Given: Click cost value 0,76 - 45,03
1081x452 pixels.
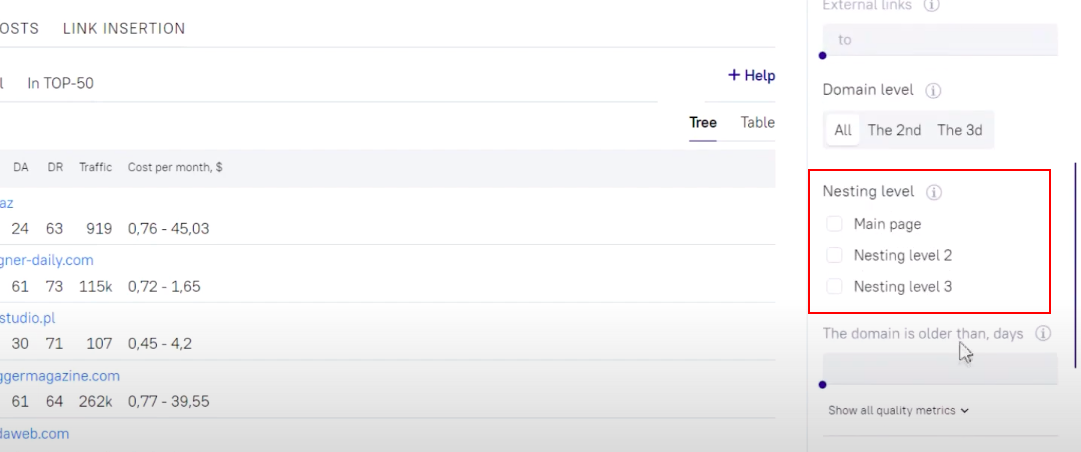Looking at the screenshot, I should [x=168, y=229].
